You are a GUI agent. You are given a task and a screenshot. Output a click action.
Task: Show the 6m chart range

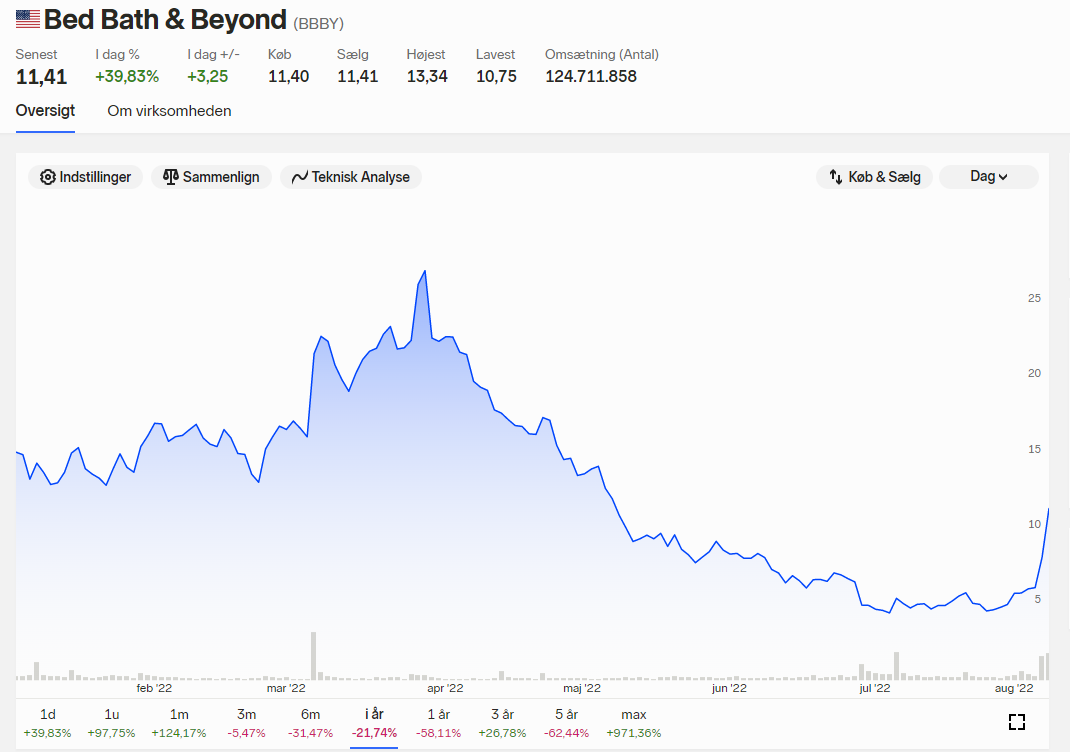pos(310,723)
